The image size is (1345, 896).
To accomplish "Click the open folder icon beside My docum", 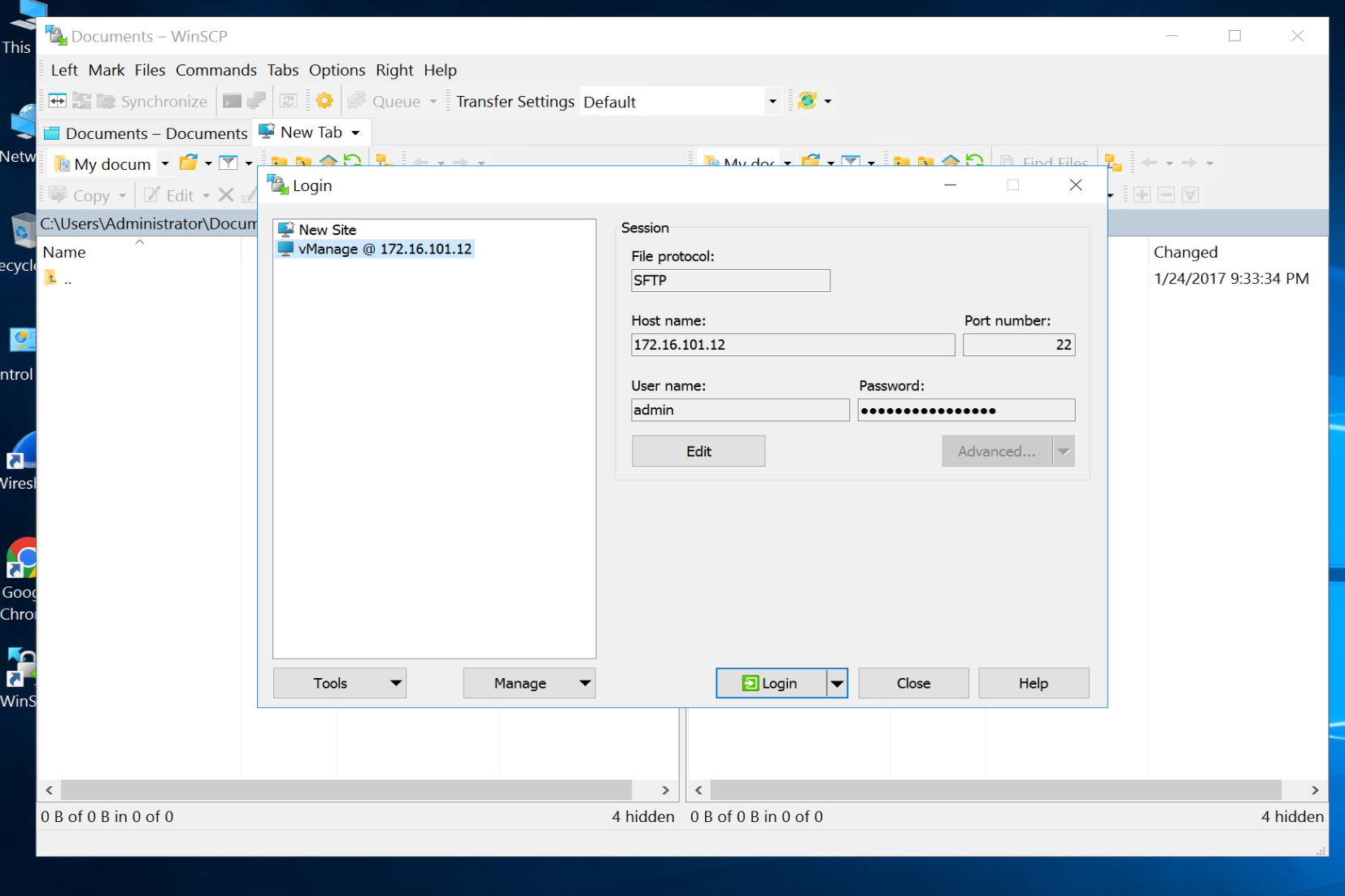I will (x=189, y=163).
